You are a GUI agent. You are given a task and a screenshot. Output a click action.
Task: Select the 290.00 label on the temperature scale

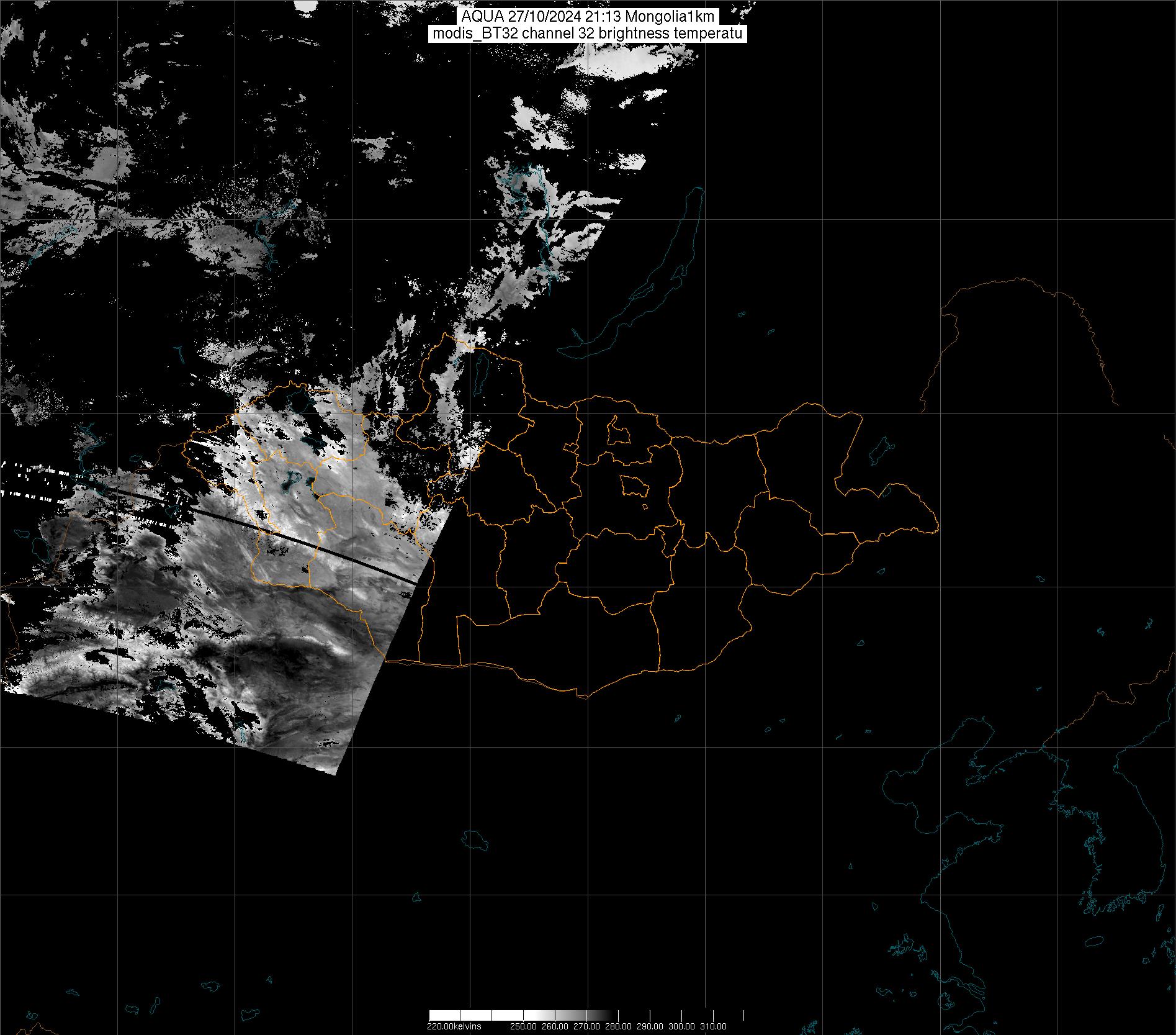coord(650,1026)
